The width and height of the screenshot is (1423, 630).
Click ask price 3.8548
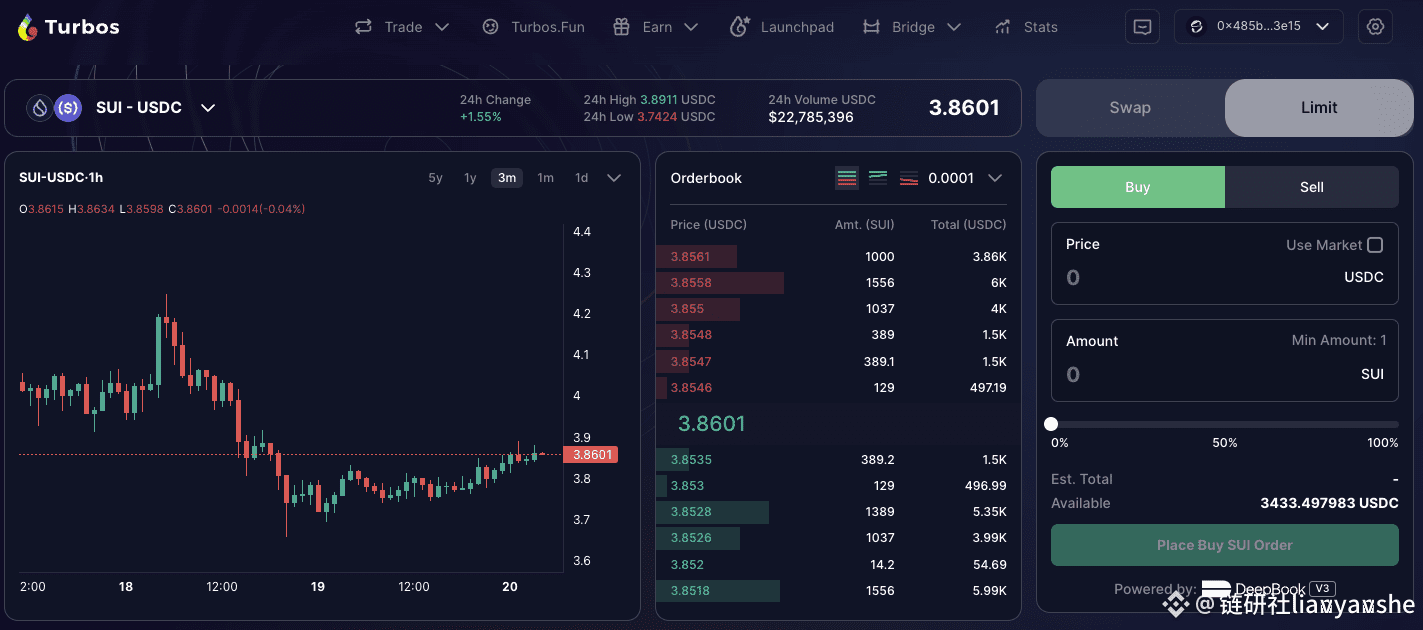691,335
